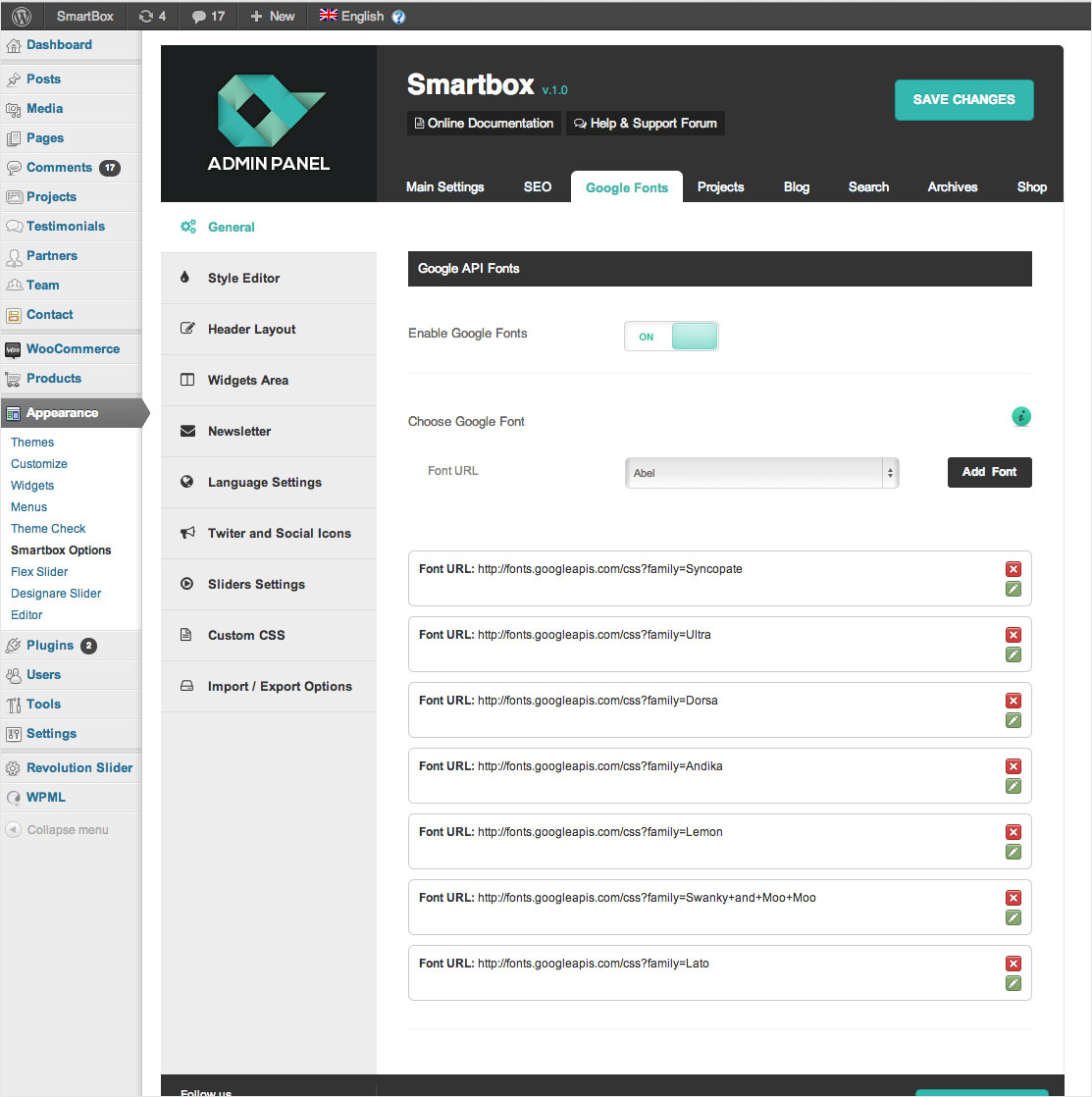Delete the Syncopate font entry
1092x1097 pixels.
1014,569
